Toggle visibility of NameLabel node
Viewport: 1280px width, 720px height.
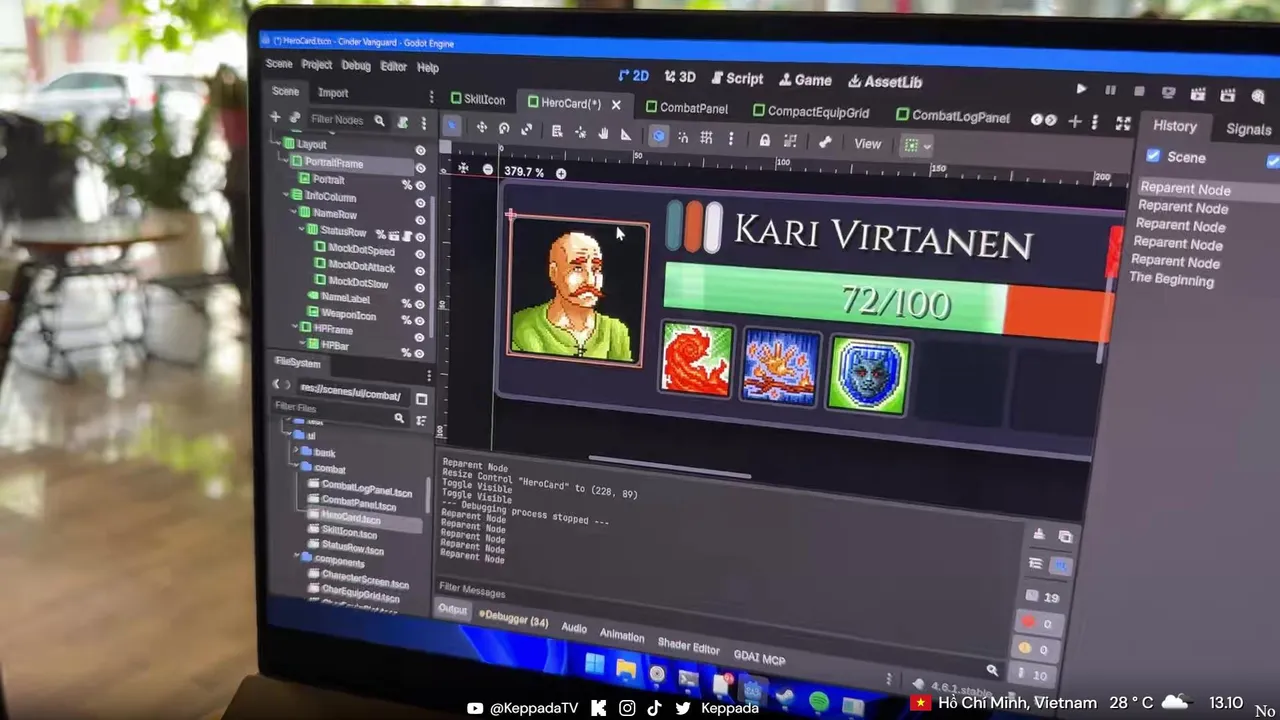pyautogui.click(x=420, y=303)
